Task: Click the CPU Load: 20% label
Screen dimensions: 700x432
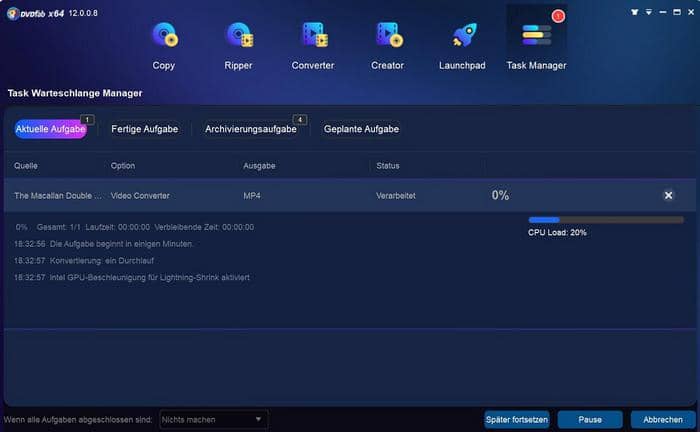Action: 557,233
